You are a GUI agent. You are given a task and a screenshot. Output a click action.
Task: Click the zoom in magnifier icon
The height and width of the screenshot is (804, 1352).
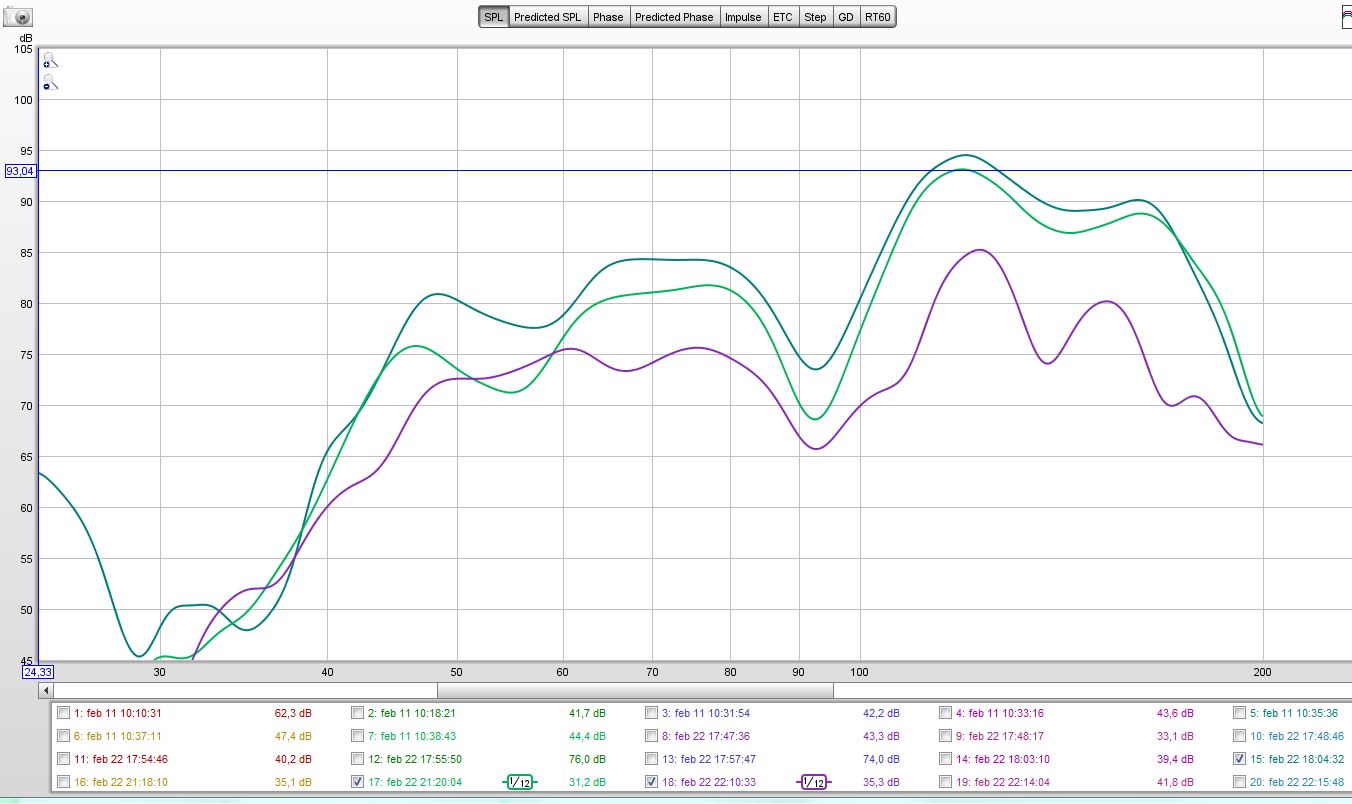50,61
